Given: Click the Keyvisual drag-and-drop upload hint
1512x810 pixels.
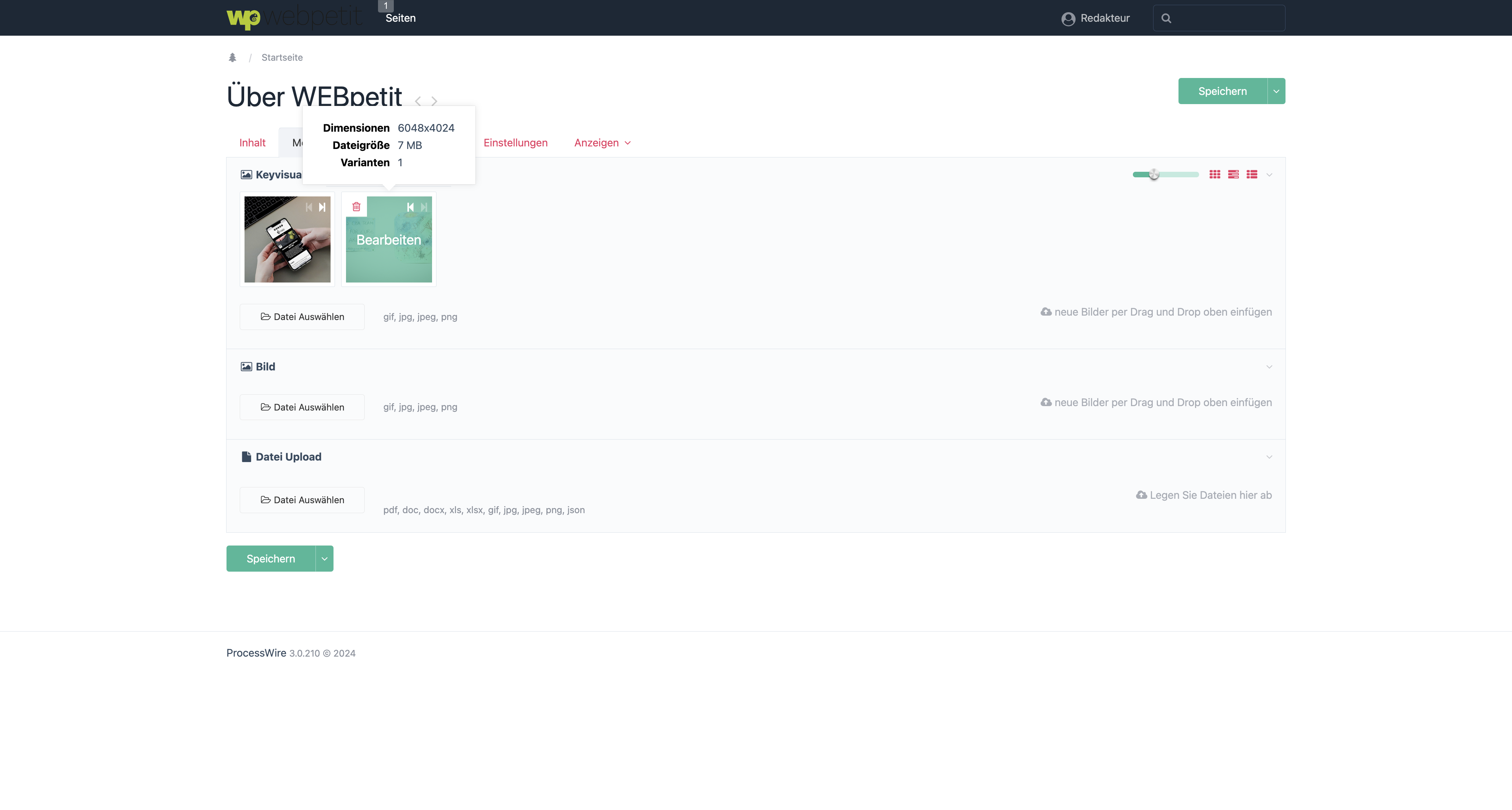Looking at the screenshot, I should pyautogui.click(x=1156, y=312).
